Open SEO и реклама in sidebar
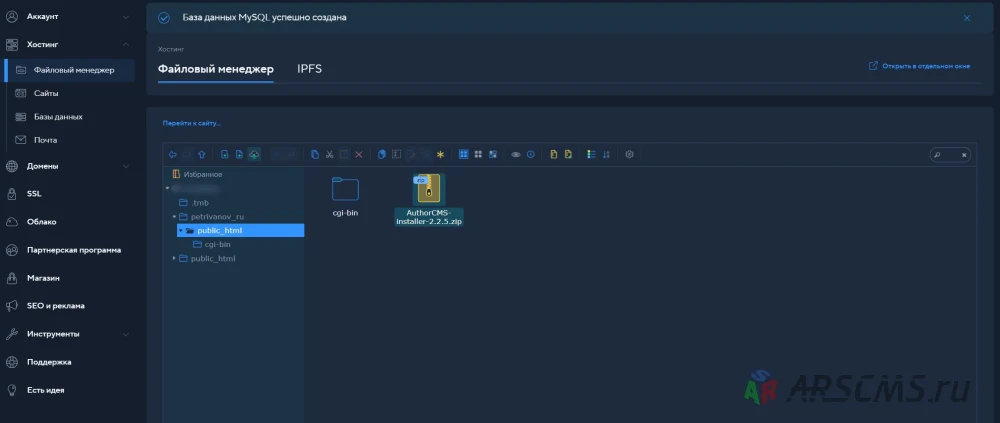This screenshot has width=1000, height=423. coord(55,306)
